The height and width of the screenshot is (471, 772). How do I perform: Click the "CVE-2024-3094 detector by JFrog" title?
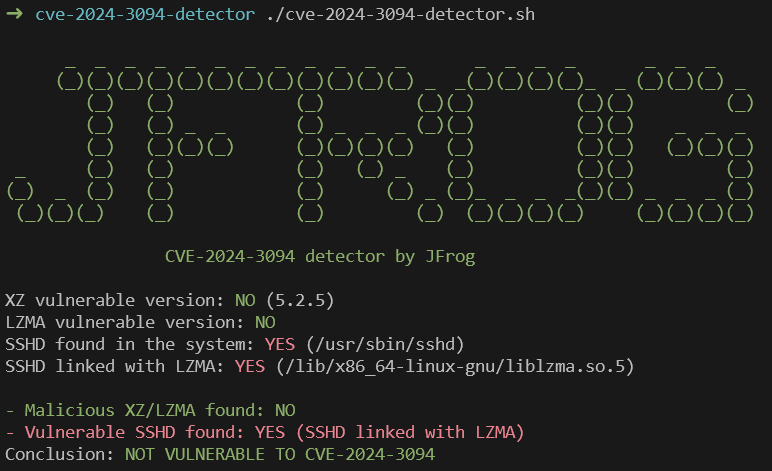320,256
